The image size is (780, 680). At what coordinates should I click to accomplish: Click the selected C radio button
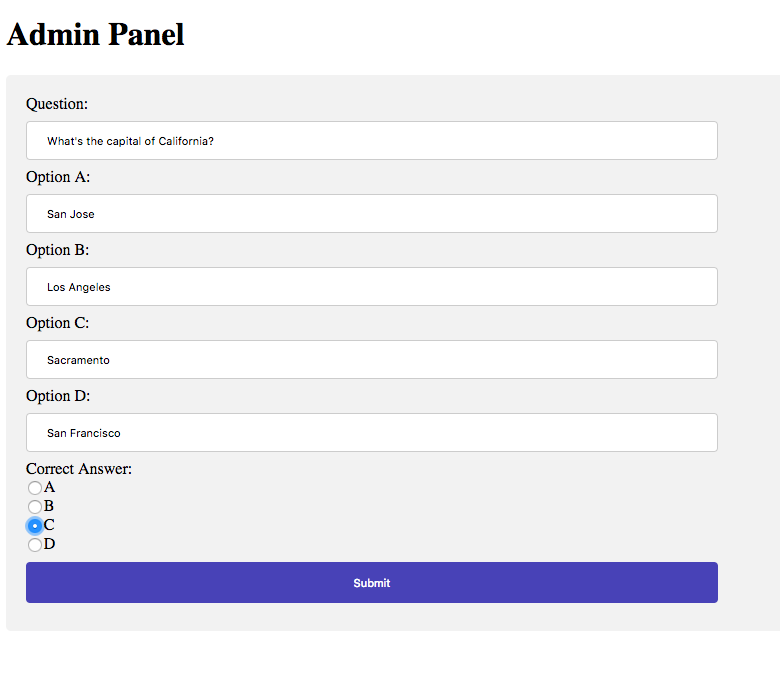pos(35,526)
